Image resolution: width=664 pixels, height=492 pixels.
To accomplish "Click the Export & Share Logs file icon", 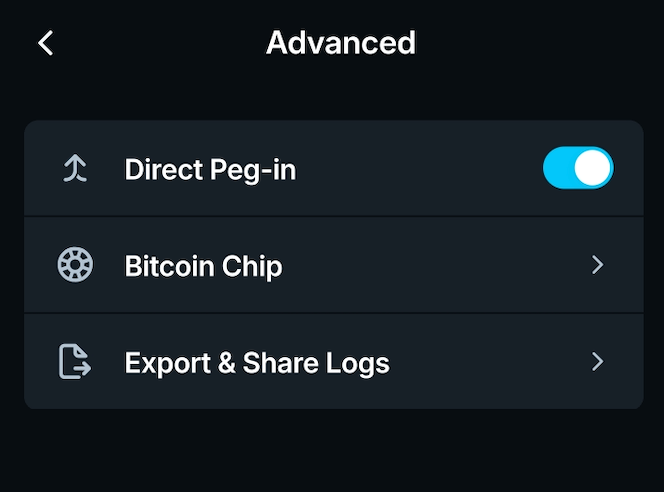I will tap(75, 361).
